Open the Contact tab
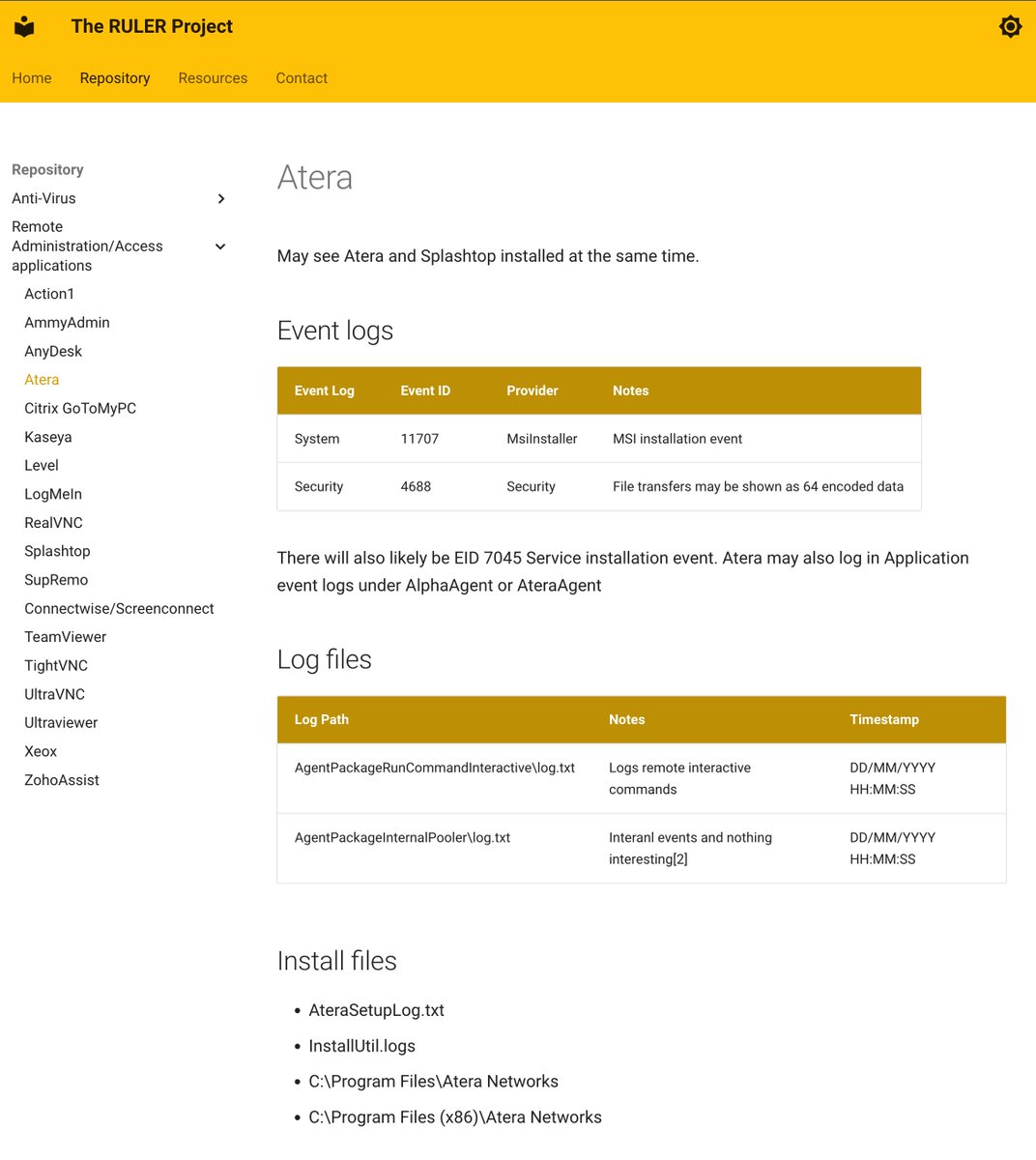The width and height of the screenshot is (1036, 1160). (302, 78)
